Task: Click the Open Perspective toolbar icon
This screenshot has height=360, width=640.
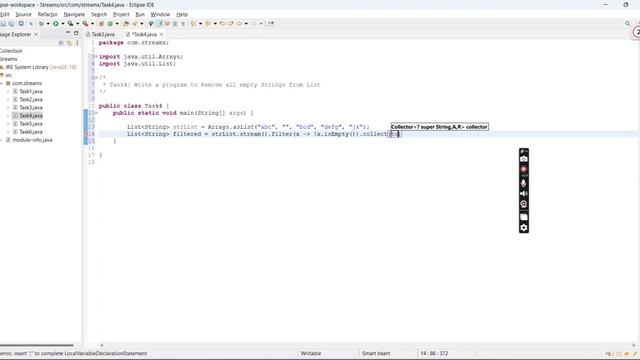Action: pyautogui.click(x=271, y=24)
